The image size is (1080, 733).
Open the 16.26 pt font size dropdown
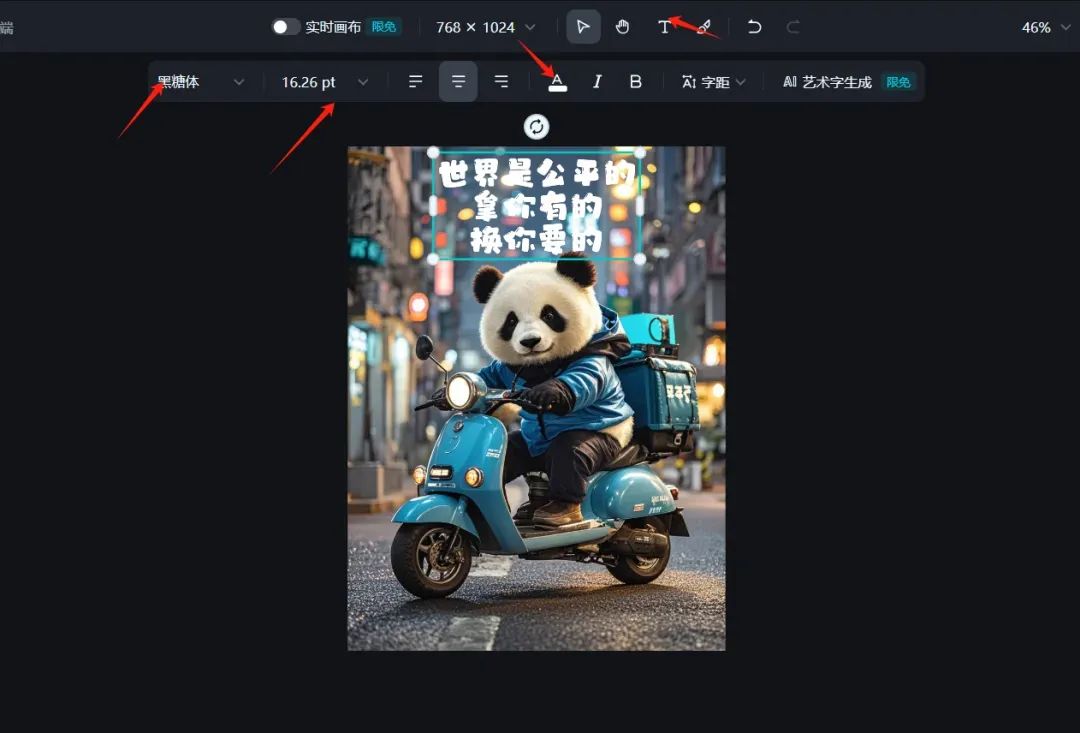[324, 82]
